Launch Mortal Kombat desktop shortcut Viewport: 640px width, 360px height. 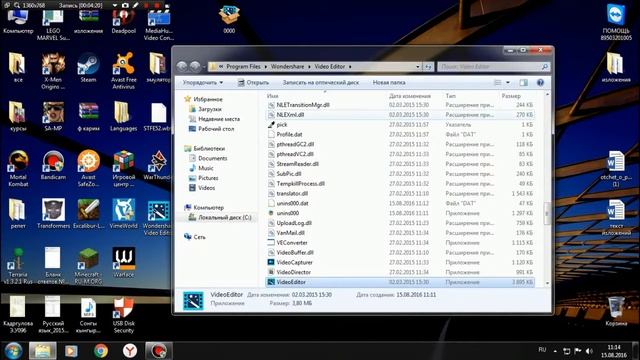click(x=18, y=168)
